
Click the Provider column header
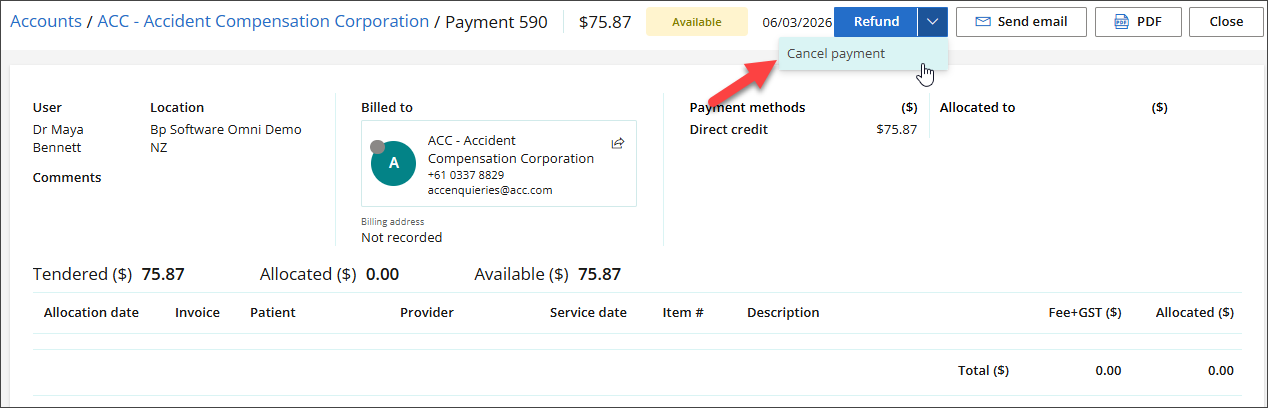coord(427,313)
